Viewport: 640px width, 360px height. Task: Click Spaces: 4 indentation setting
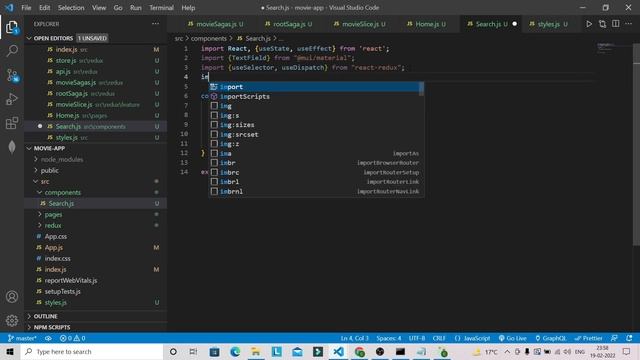pos(389,338)
